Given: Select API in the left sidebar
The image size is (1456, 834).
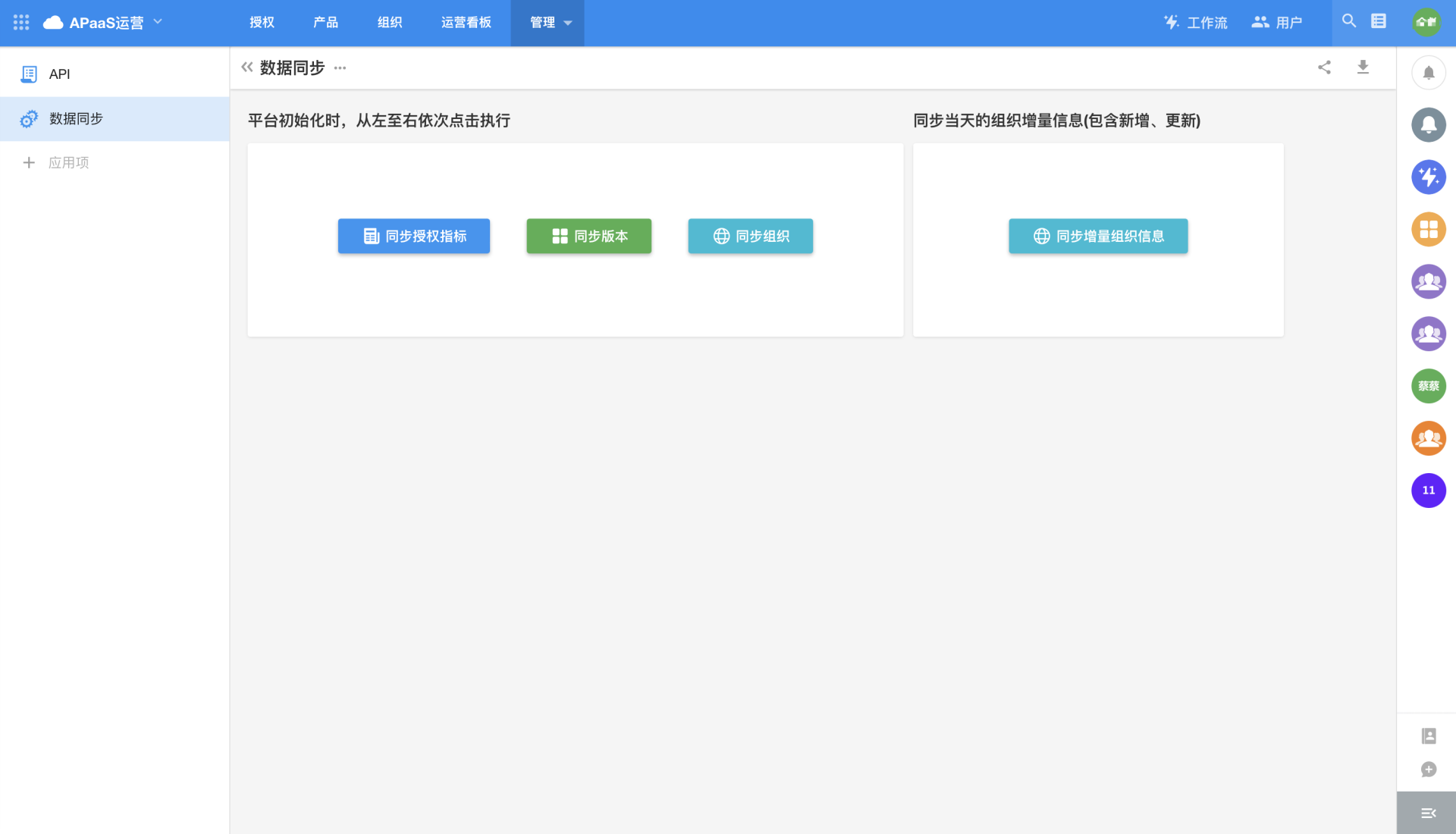Looking at the screenshot, I should click(59, 74).
